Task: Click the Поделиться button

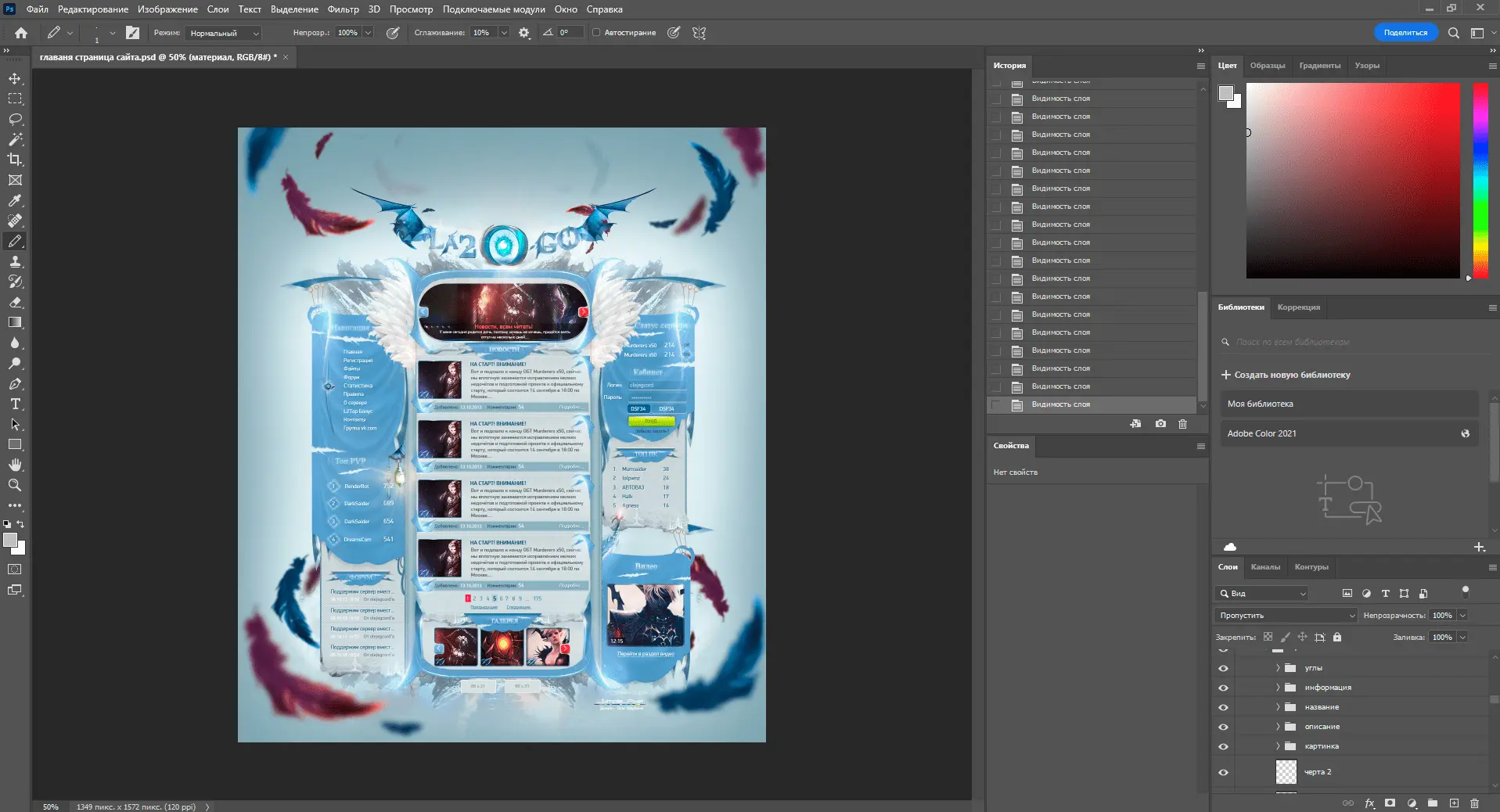Action: [x=1405, y=33]
